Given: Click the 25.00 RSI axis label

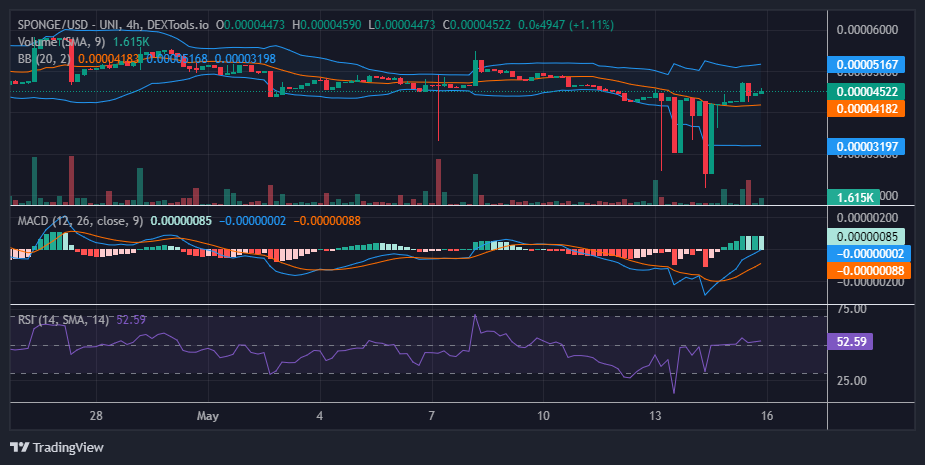Looking at the screenshot, I should click(x=852, y=381).
